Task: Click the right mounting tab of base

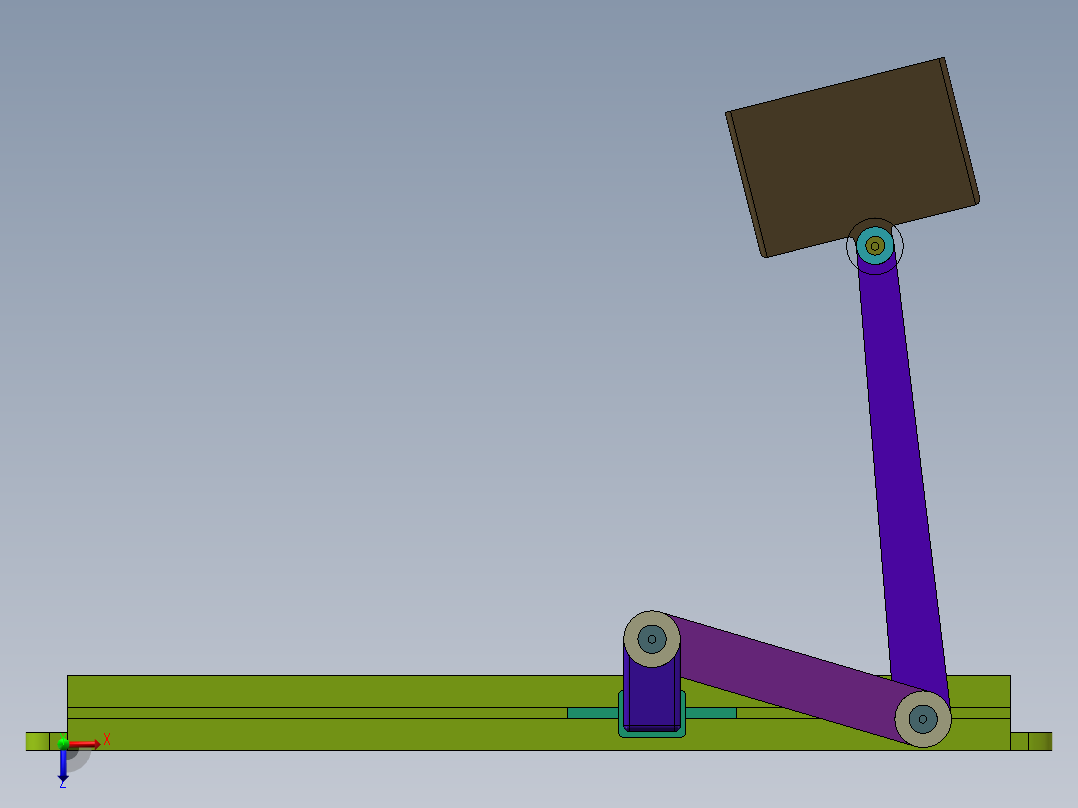Action: [x=1031, y=741]
